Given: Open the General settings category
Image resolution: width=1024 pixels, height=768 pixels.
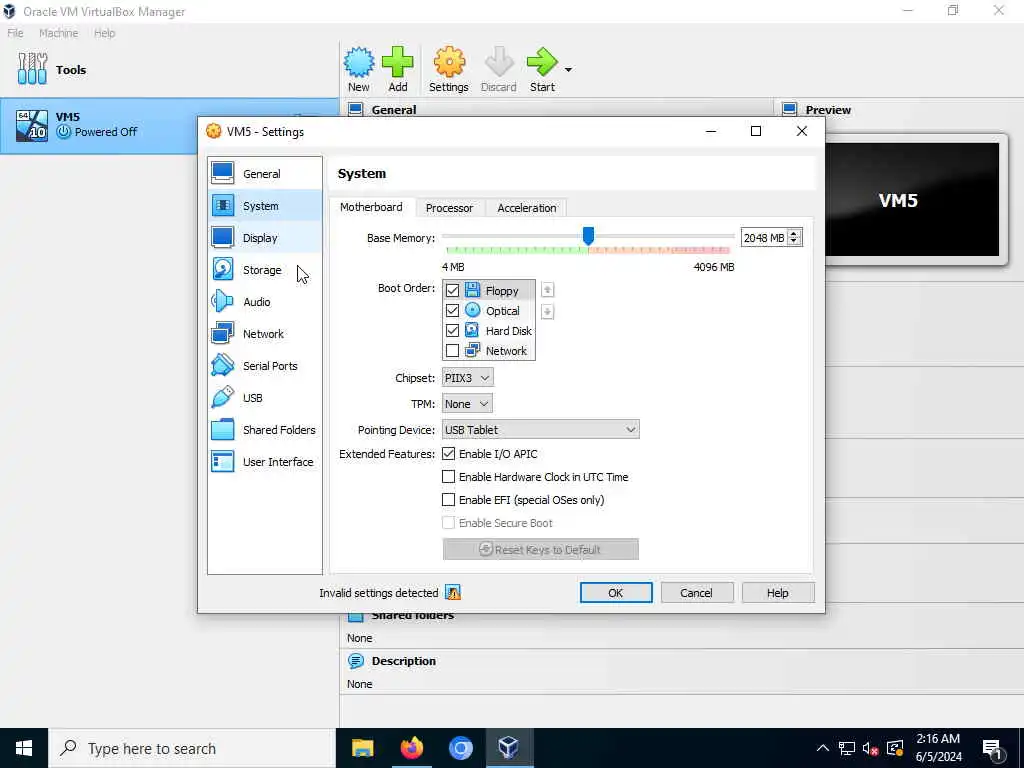Looking at the screenshot, I should click(x=264, y=174).
